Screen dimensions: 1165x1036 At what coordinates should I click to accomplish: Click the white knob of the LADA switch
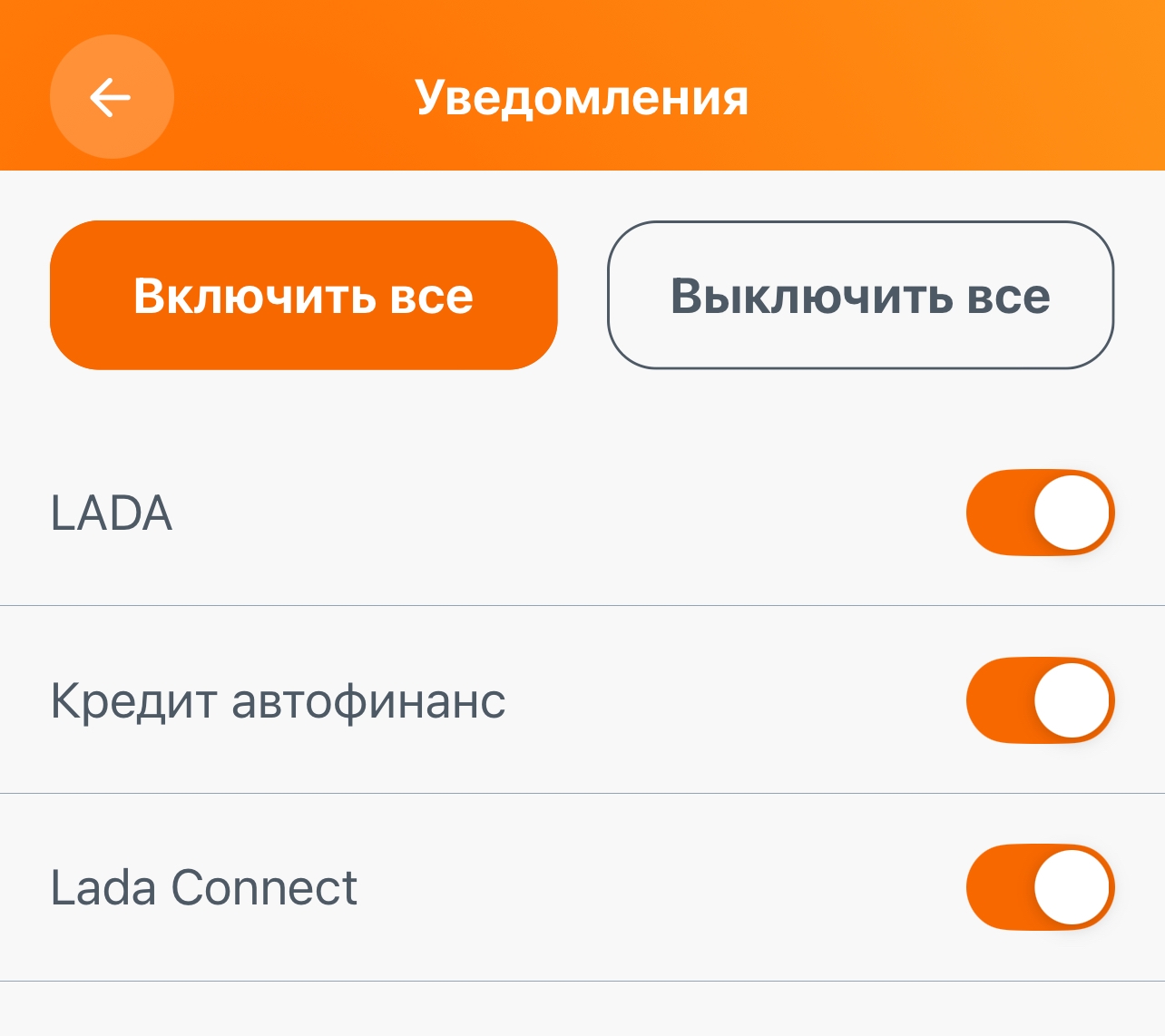coord(1072,513)
